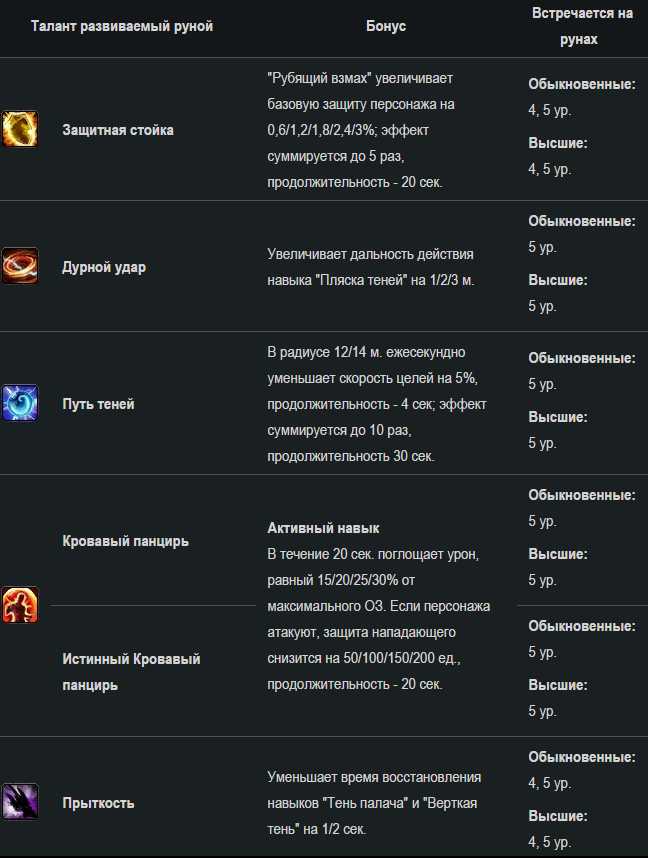The height and width of the screenshot is (858, 648).
Task: Select the Кровавый панцирь talent name
Action: click(125, 541)
